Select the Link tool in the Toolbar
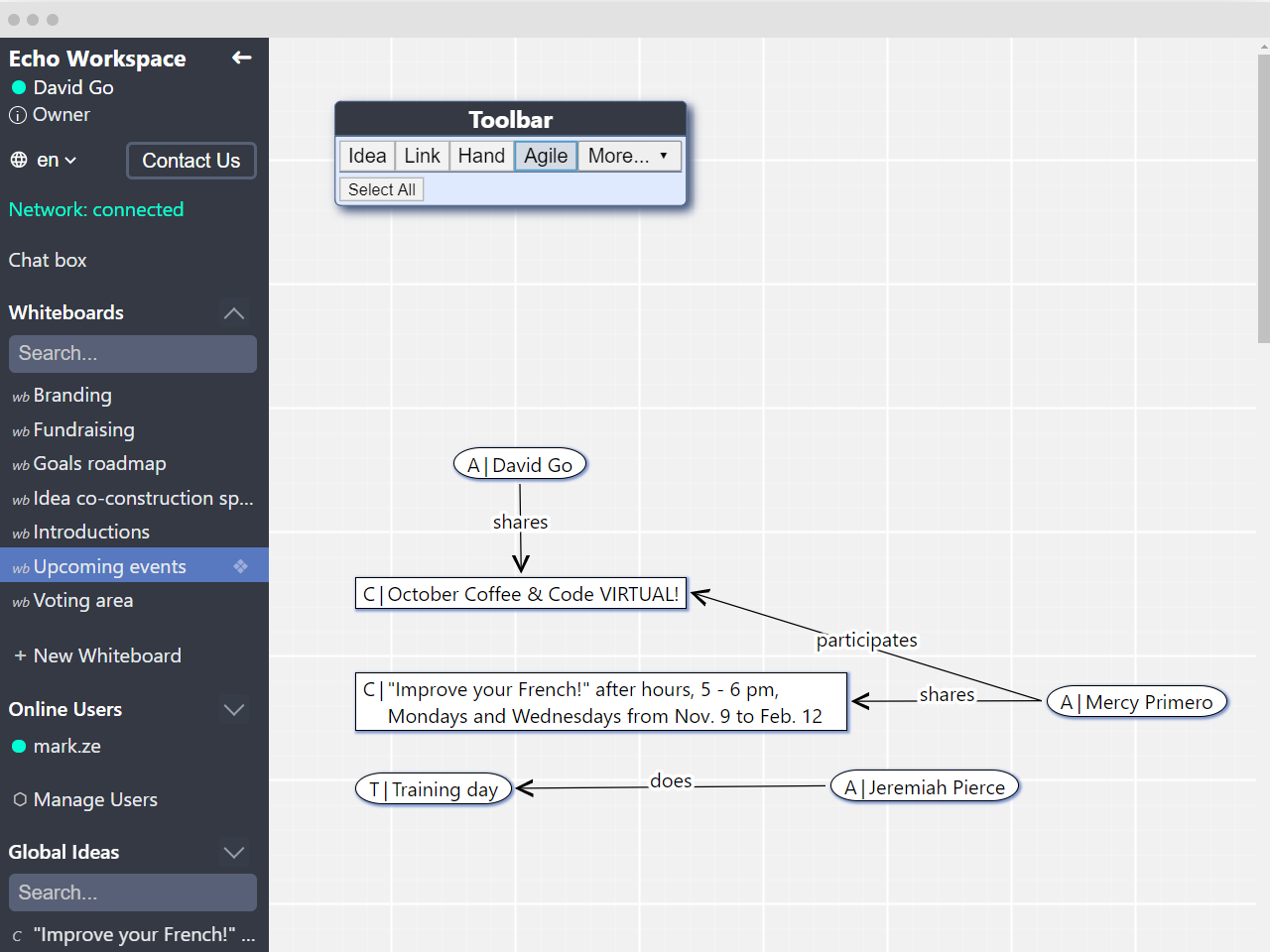1270x952 pixels. (422, 156)
